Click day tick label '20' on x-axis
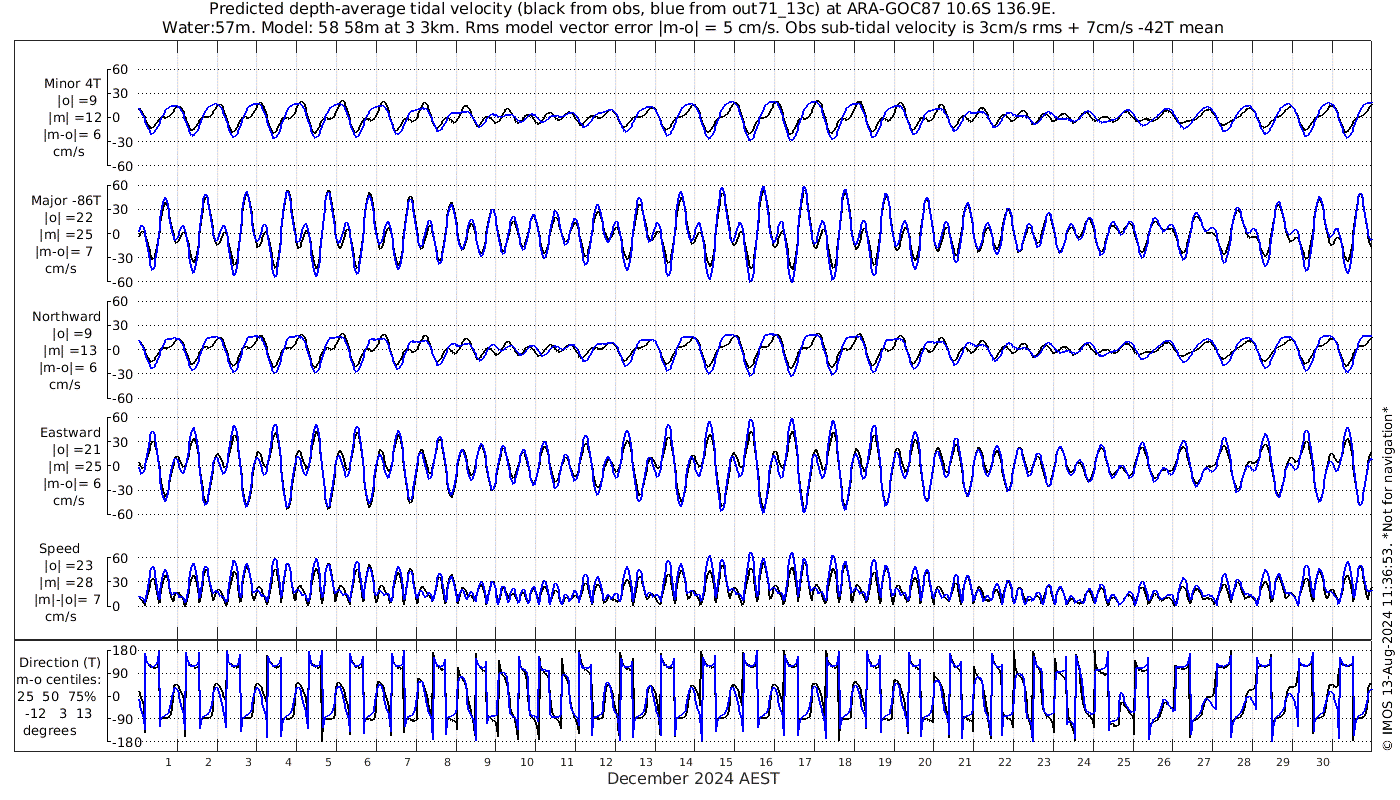Screen dimensions: 1400x800 point(925,762)
